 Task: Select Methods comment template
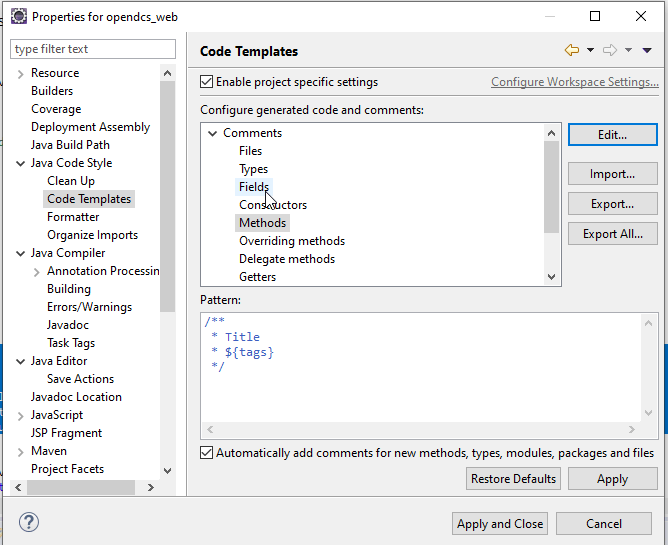tap(262, 223)
